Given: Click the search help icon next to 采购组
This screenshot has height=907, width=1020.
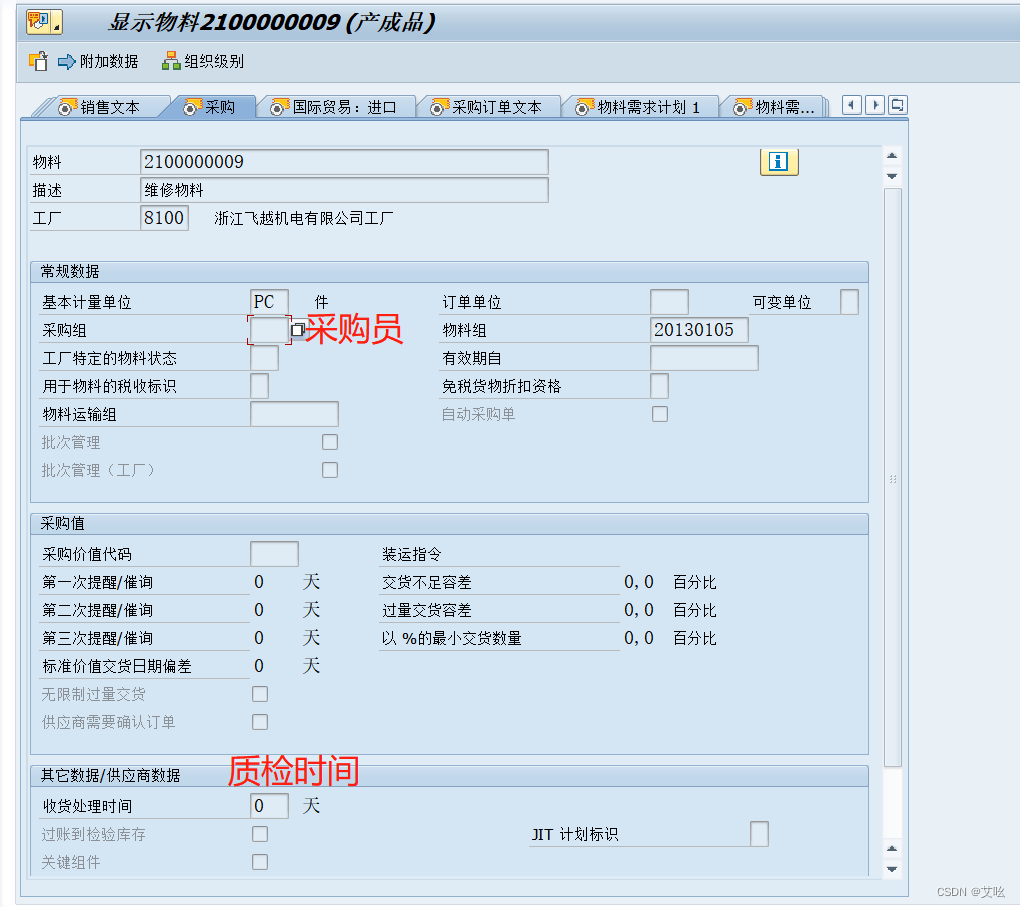Looking at the screenshot, I should click(x=297, y=329).
